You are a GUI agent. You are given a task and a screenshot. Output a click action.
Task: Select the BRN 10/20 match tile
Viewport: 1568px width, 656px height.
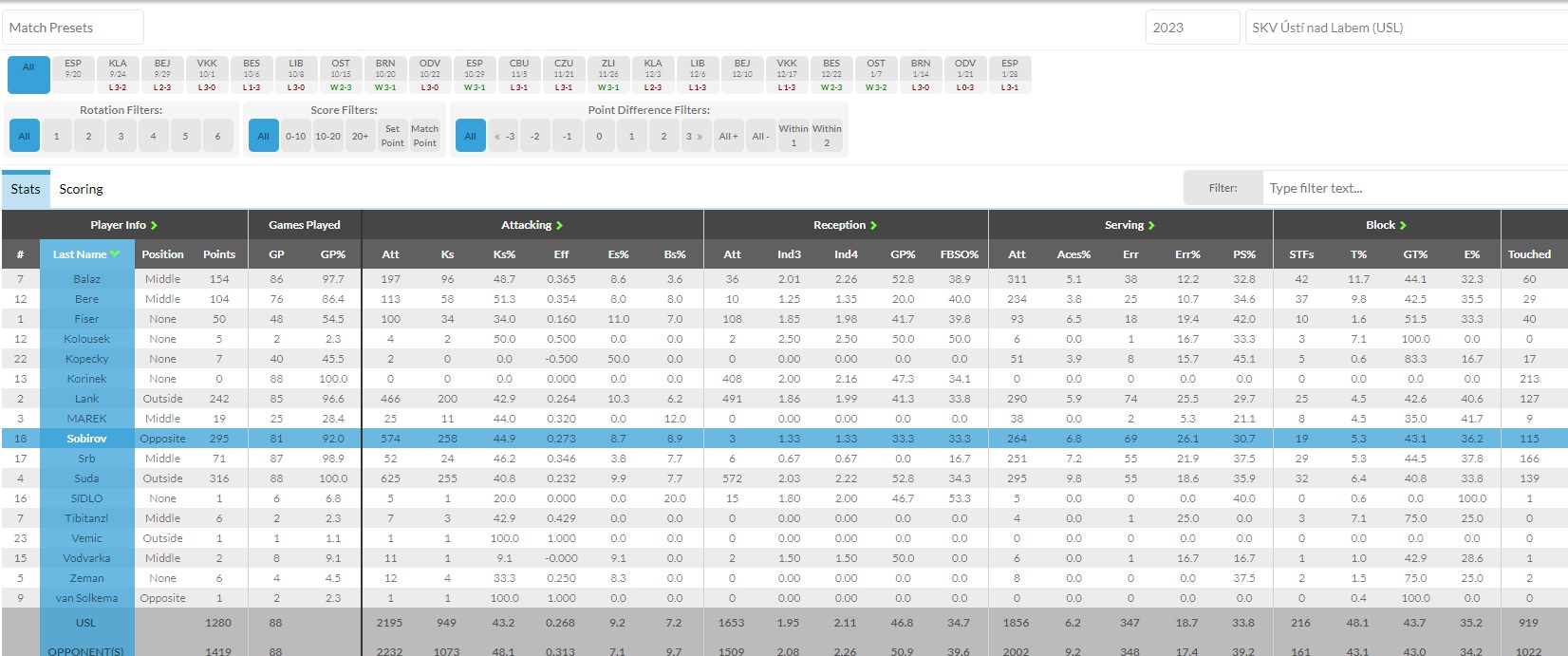[385, 75]
